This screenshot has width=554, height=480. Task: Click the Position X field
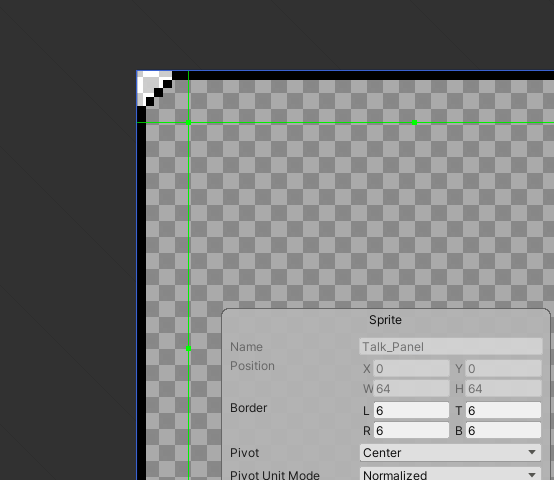(411, 368)
